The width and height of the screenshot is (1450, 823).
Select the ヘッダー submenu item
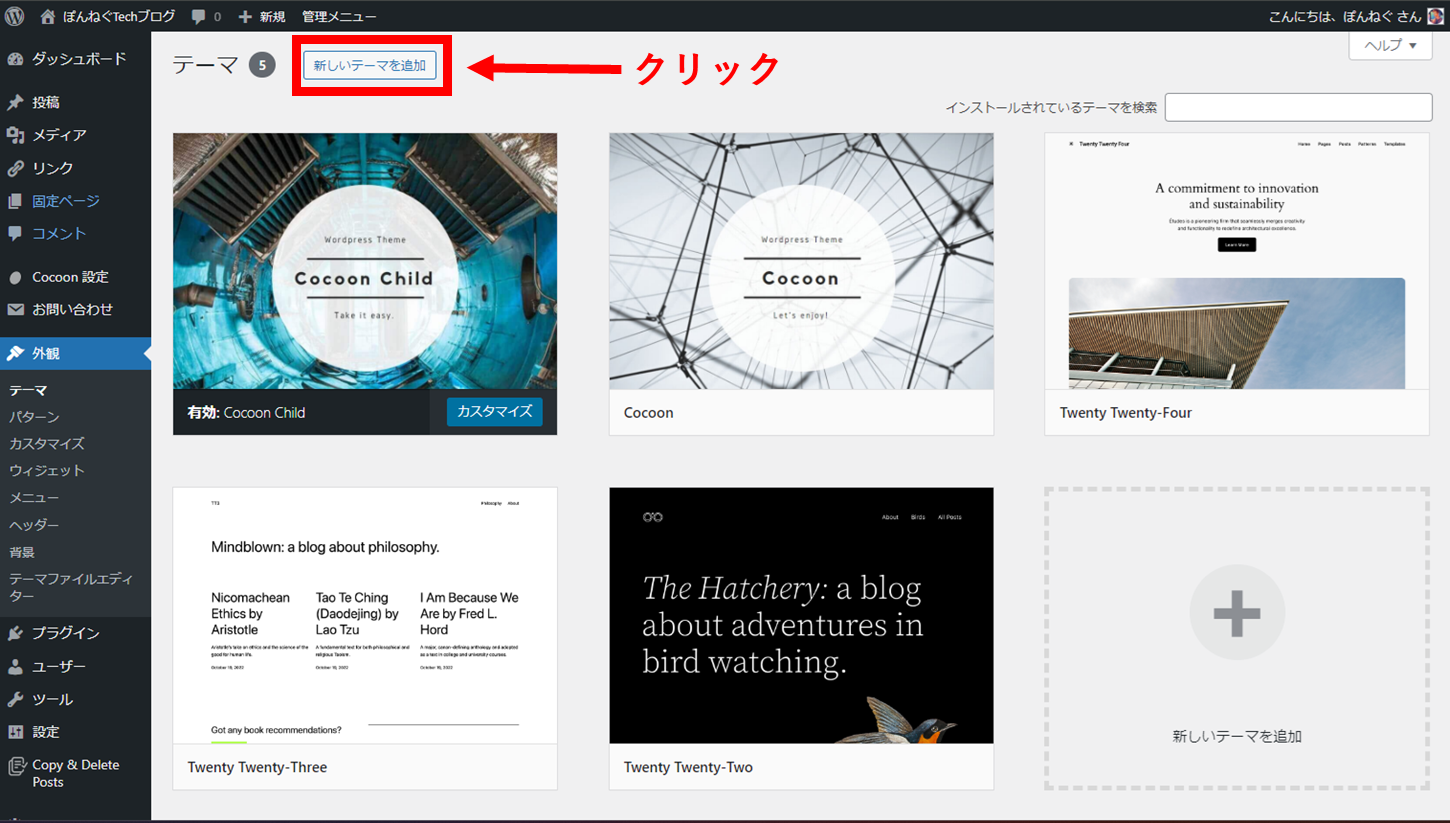tap(34, 525)
